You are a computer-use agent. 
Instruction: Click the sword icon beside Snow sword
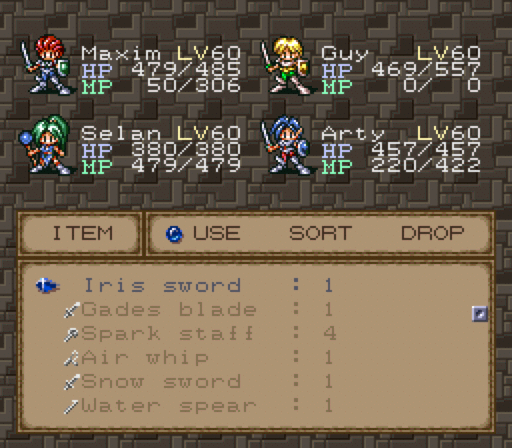click(x=72, y=382)
